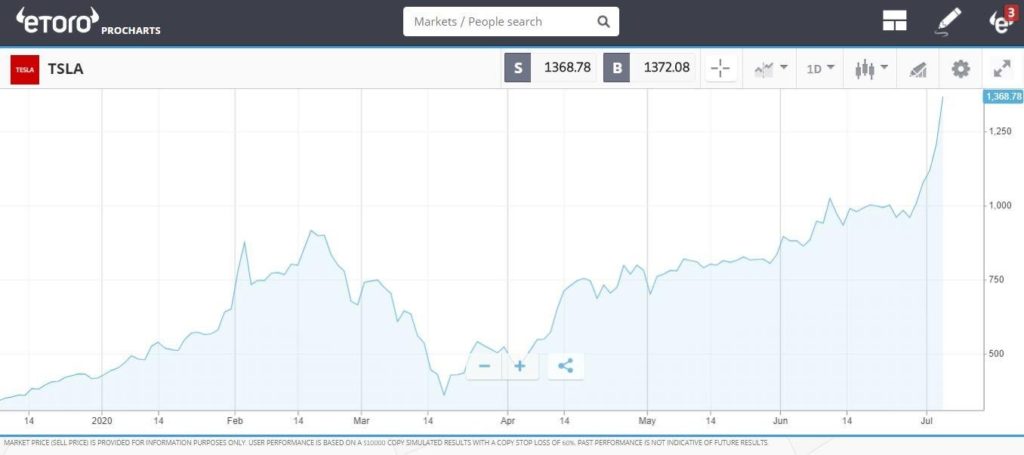1024x455 pixels.
Task: Open the candlestick chart type dropdown
Action: [x=871, y=68]
